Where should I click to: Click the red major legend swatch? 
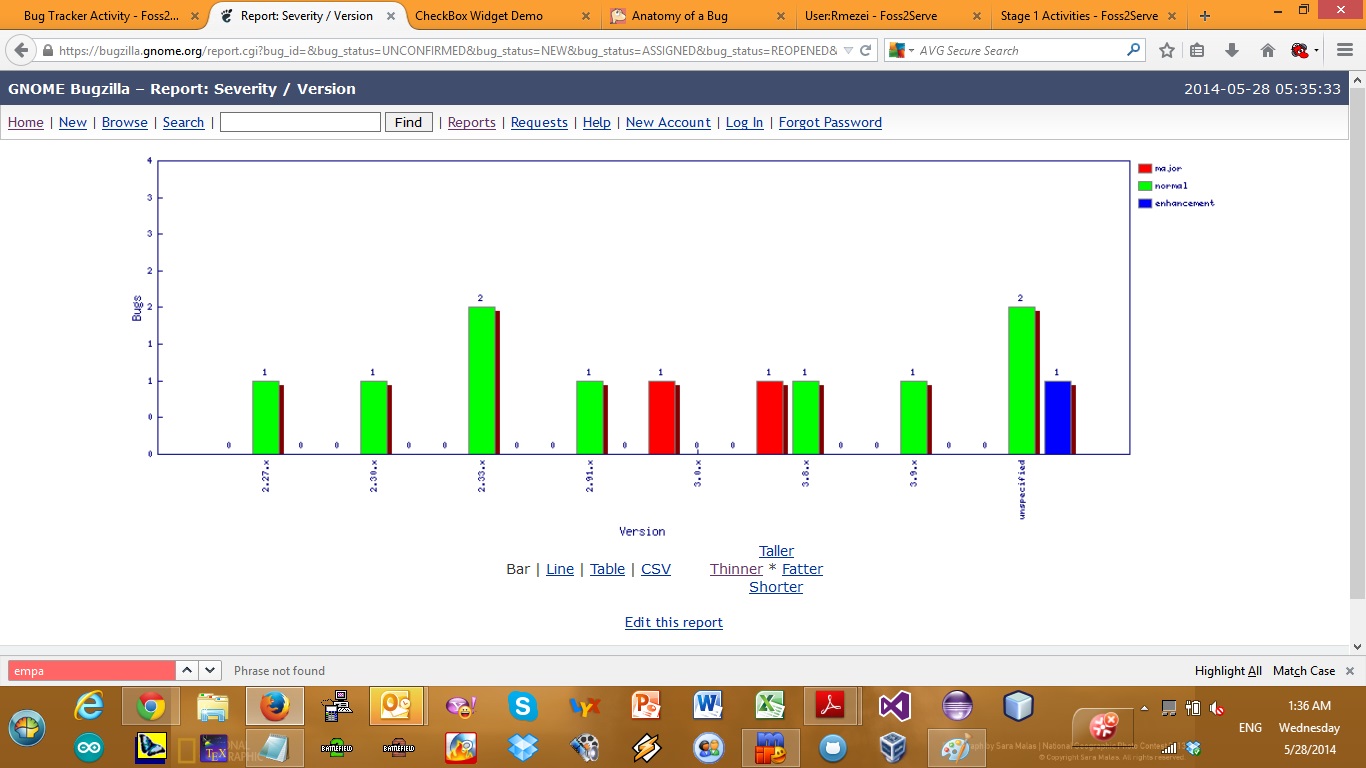click(x=1145, y=168)
